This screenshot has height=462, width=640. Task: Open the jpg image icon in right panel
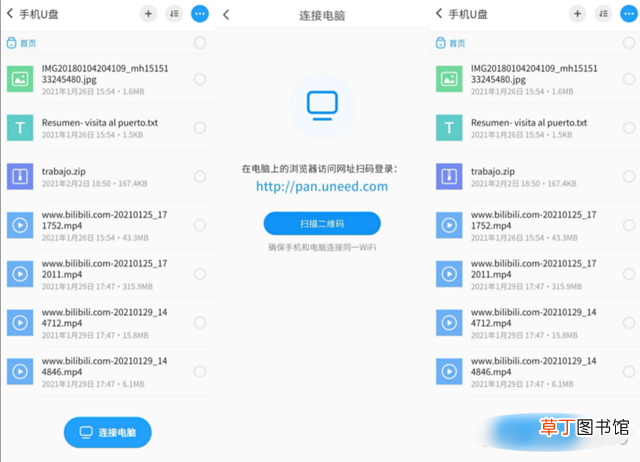coord(449,79)
